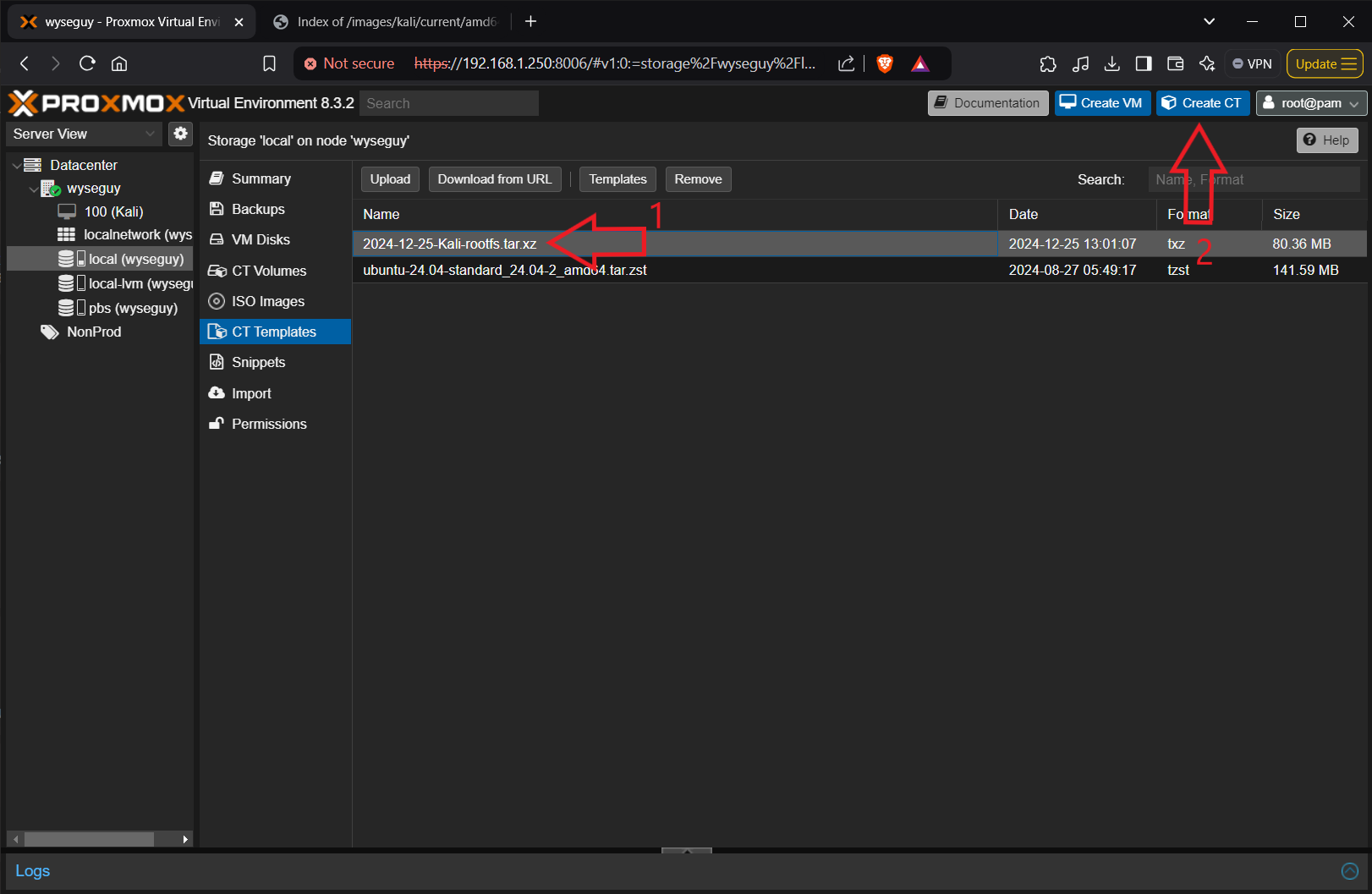Viewport: 1372px width, 894px height.
Task: Click the Help button
Action: point(1327,140)
